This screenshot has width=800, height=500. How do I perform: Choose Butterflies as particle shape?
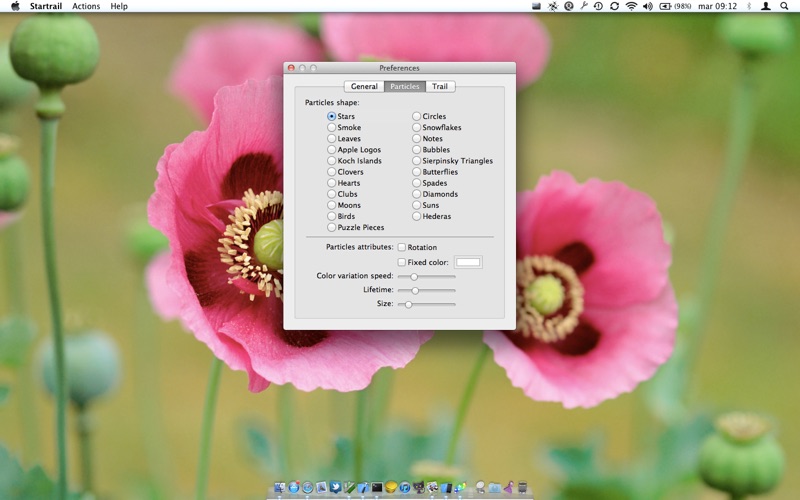[417, 172]
